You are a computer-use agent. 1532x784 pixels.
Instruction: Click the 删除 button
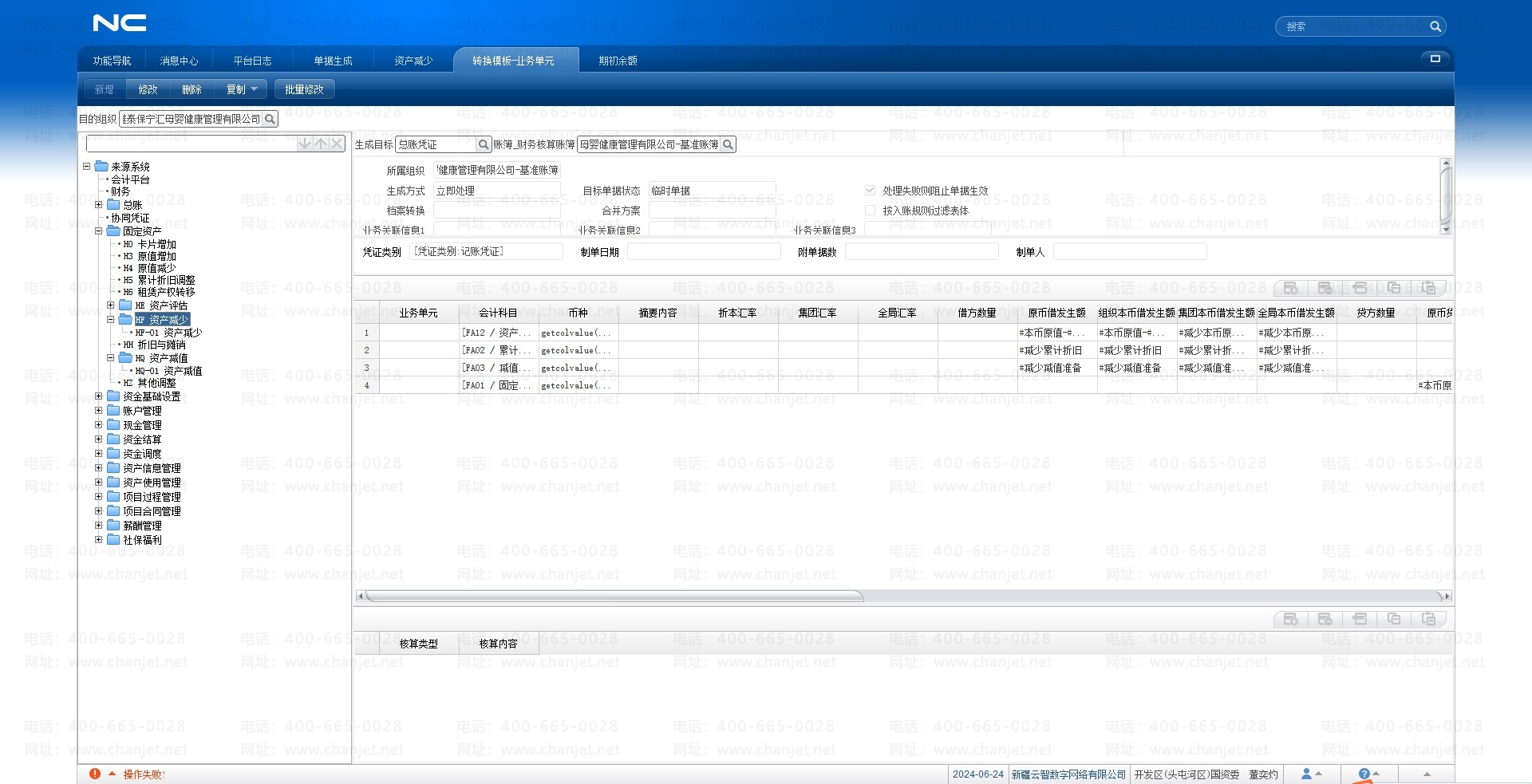[x=191, y=89]
